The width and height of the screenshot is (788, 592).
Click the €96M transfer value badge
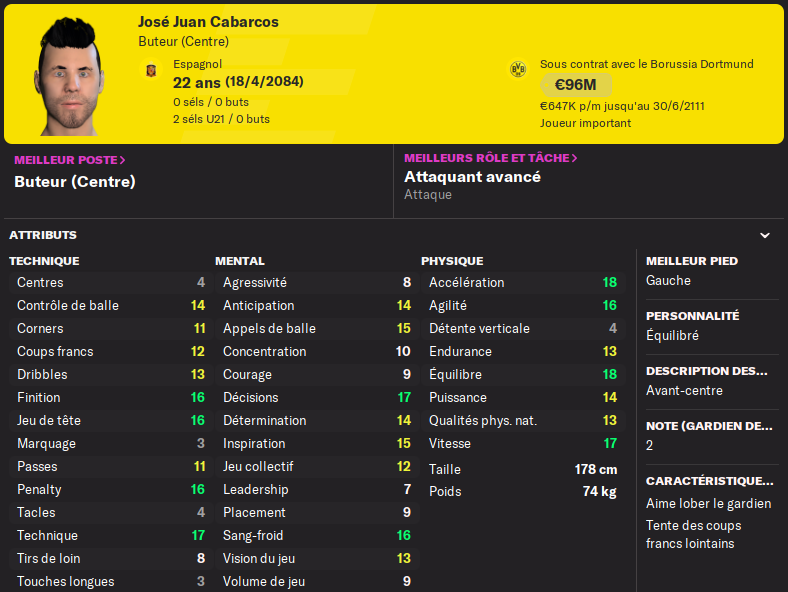[575, 86]
